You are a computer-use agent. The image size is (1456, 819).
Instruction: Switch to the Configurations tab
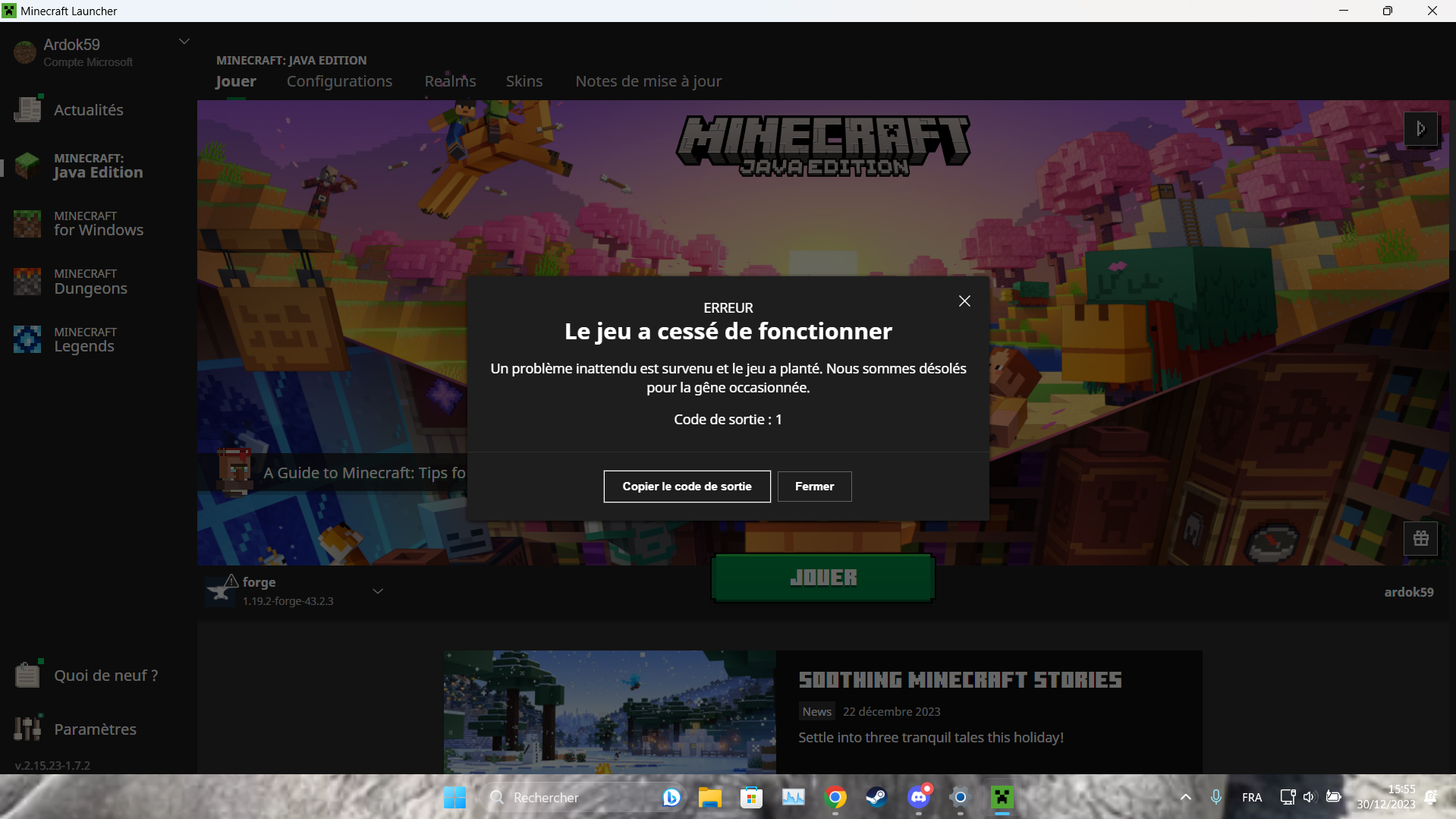(339, 81)
